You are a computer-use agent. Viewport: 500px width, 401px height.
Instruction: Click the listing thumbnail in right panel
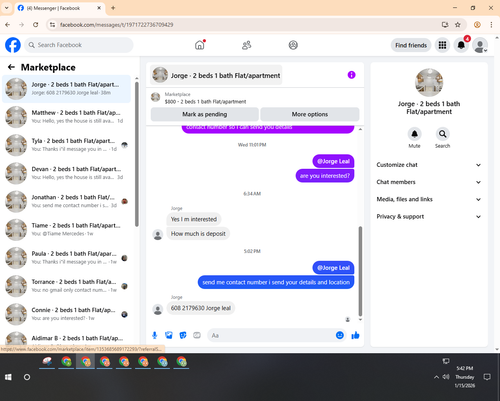pyautogui.click(x=429, y=82)
